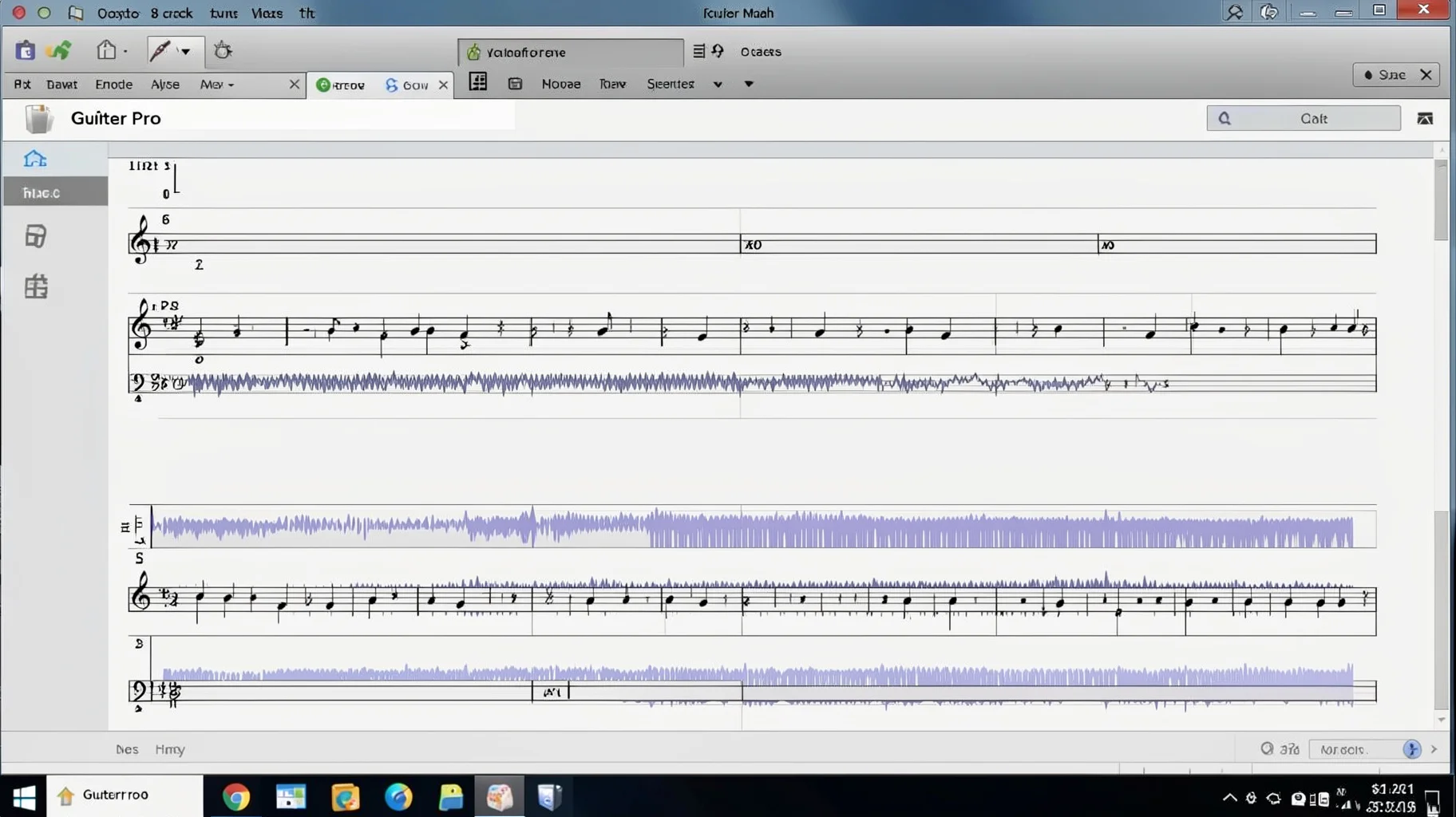Click the blue round icon in status bar

(x=1411, y=748)
